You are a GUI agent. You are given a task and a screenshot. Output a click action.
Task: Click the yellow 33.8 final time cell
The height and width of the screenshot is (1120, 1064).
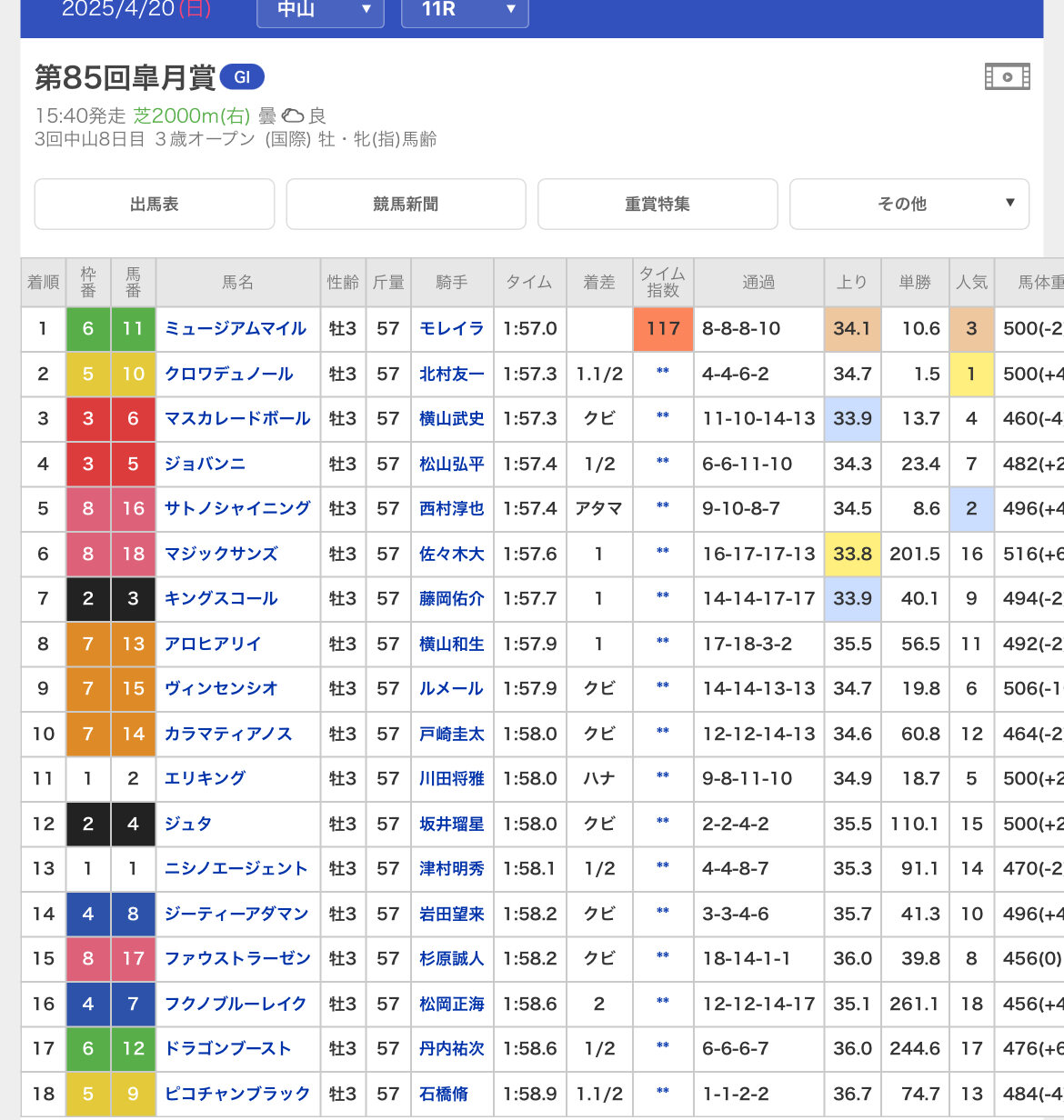[852, 554]
